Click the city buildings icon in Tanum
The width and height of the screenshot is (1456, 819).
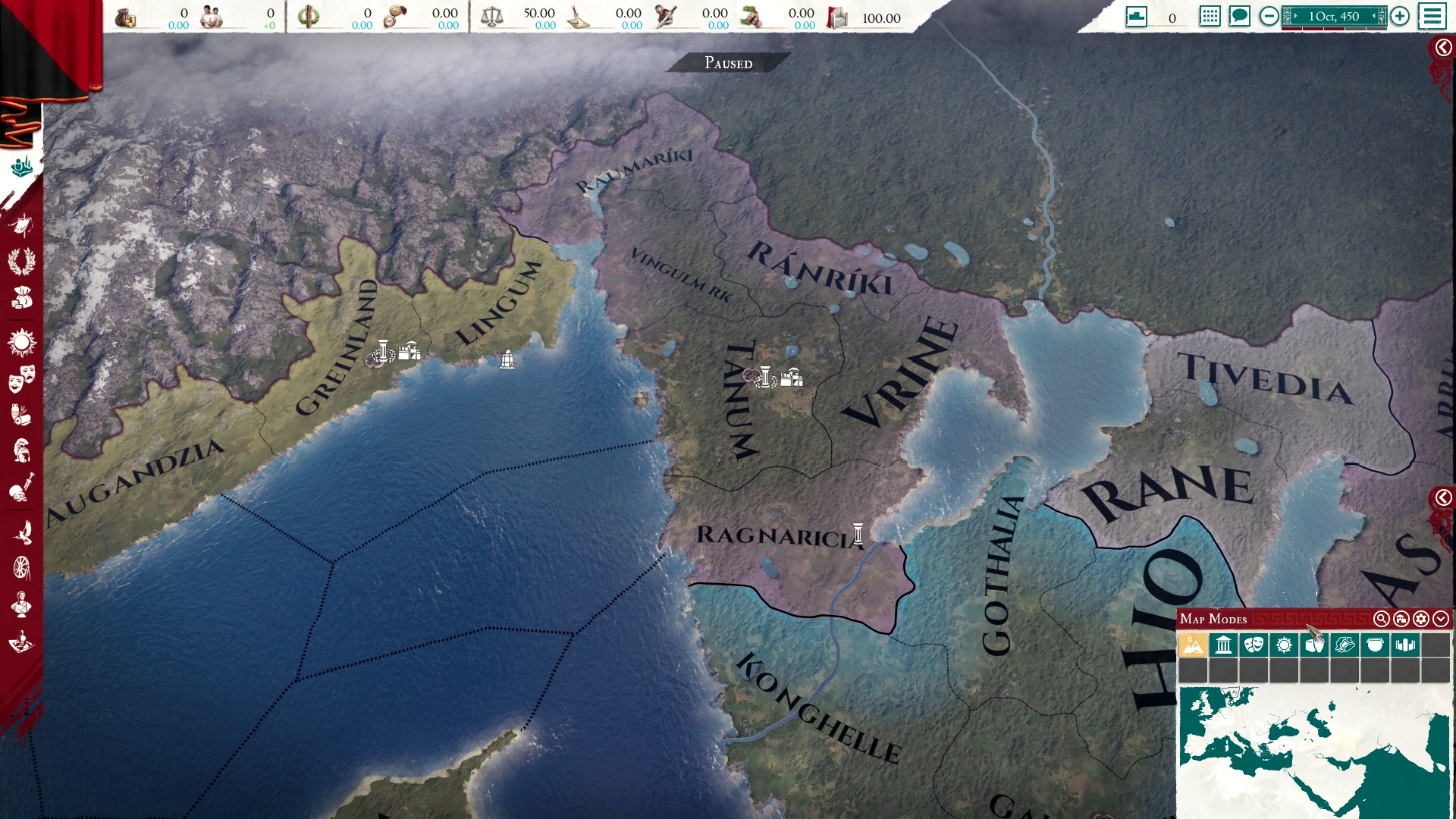coord(792,377)
